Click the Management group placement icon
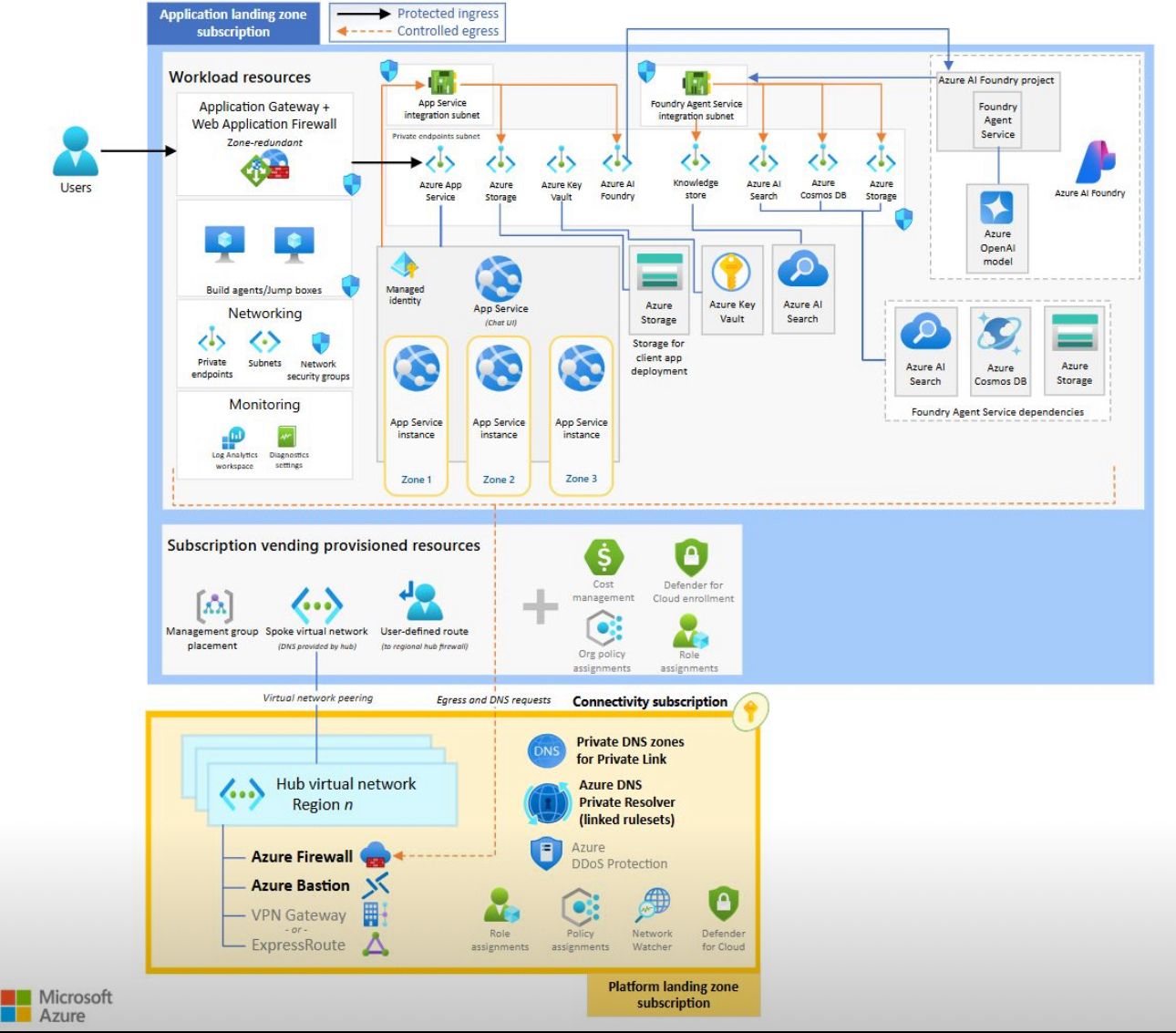1176x1033 pixels. pos(214,605)
